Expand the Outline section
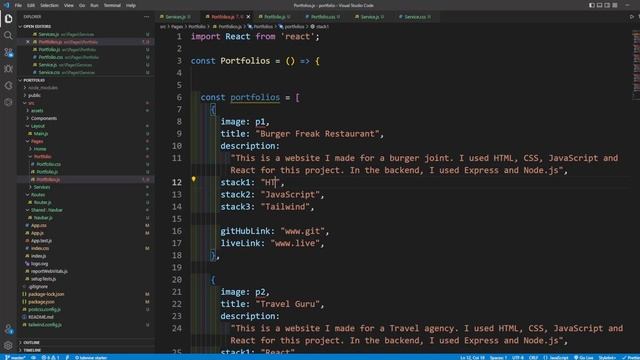 click(32, 342)
